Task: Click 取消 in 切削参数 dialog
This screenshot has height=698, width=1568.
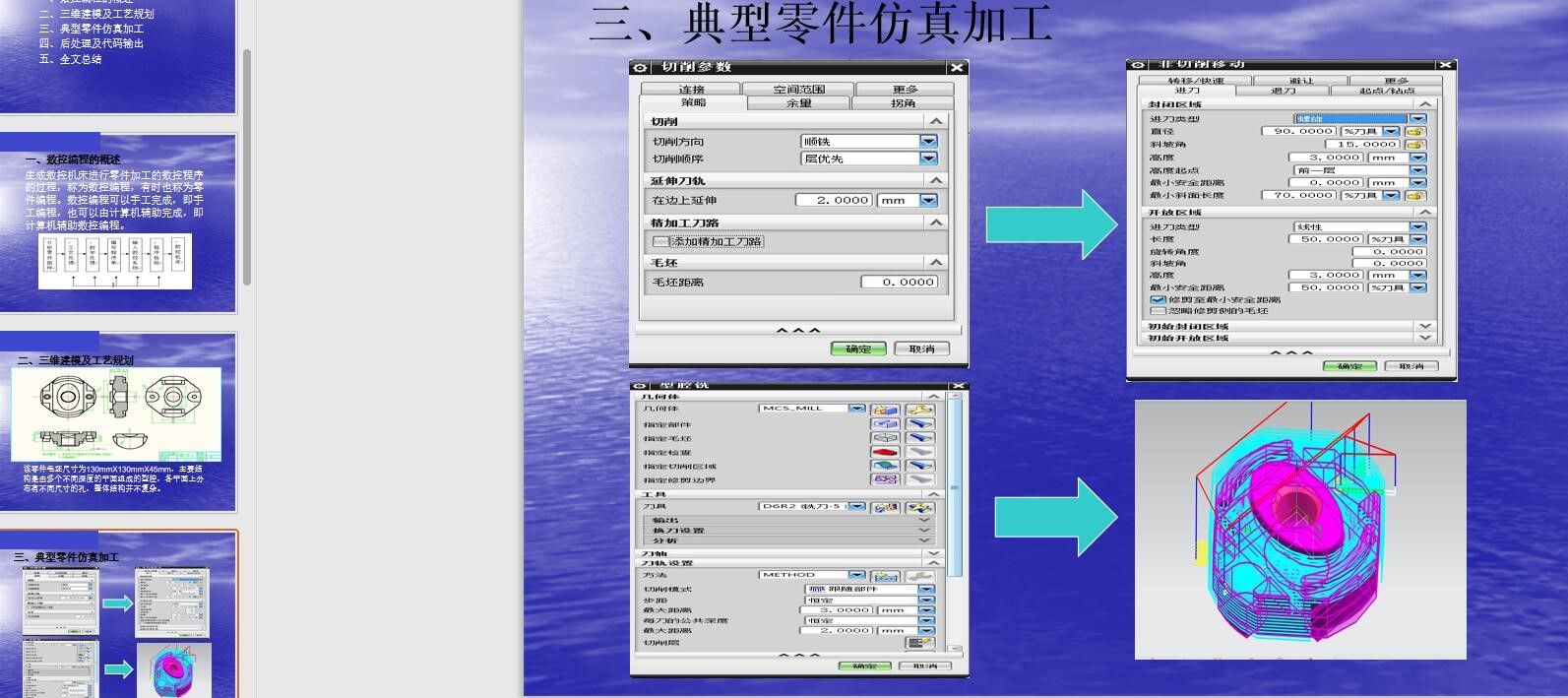Action: click(921, 349)
